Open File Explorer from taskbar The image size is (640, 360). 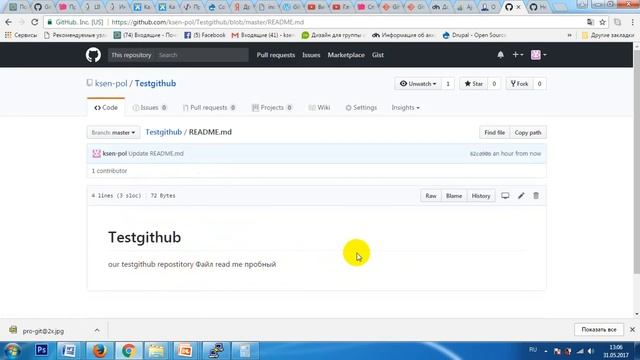click(x=156, y=351)
